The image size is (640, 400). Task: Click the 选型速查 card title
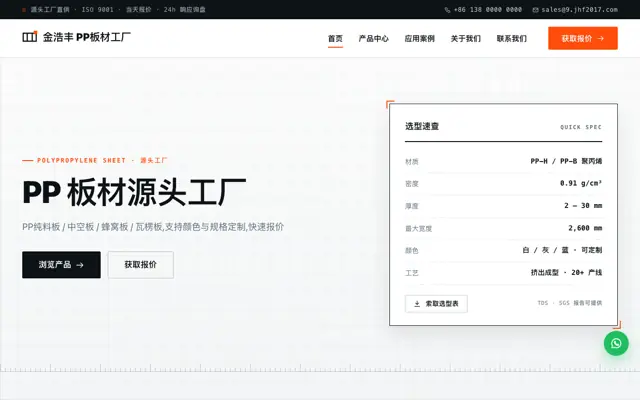coord(422,127)
